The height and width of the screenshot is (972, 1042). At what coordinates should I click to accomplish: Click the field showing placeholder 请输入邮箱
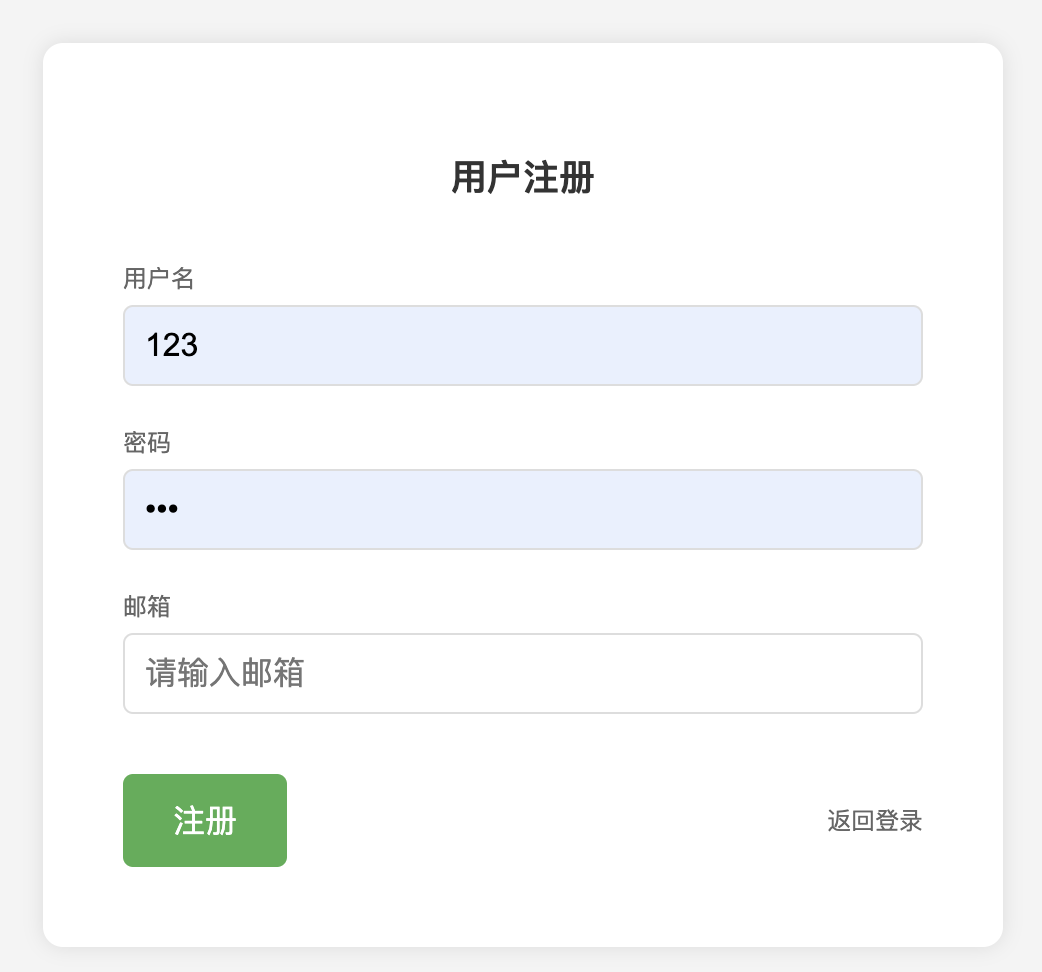[522, 673]
